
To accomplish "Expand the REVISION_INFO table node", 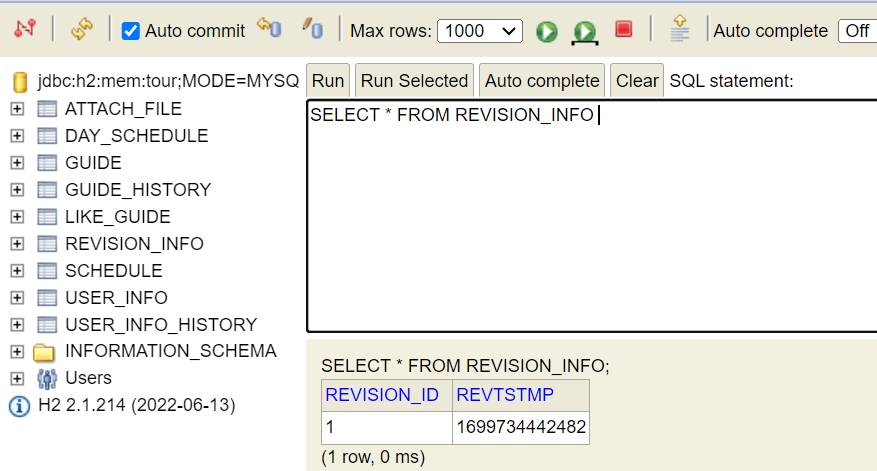I will click(x=17, y=244).
